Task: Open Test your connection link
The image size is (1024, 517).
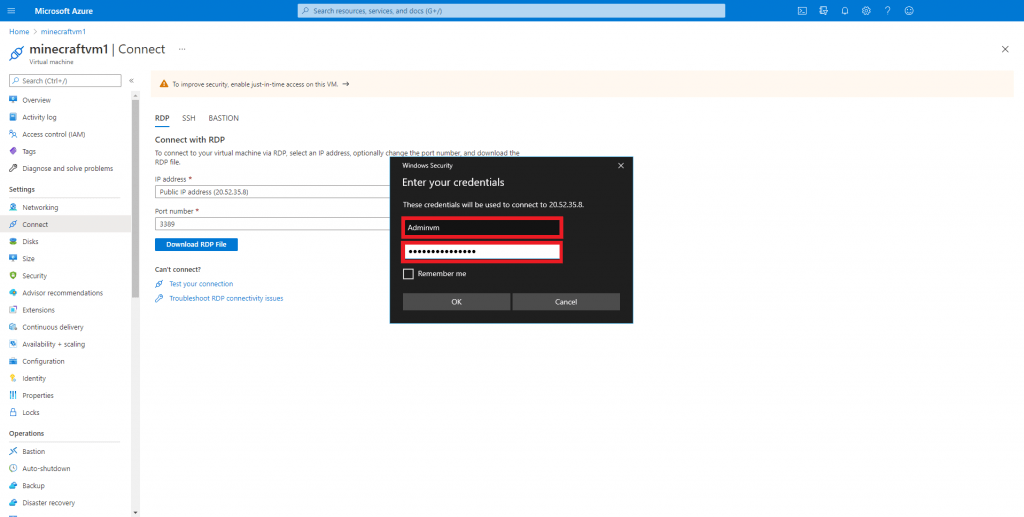Action: tap(201, 284)
